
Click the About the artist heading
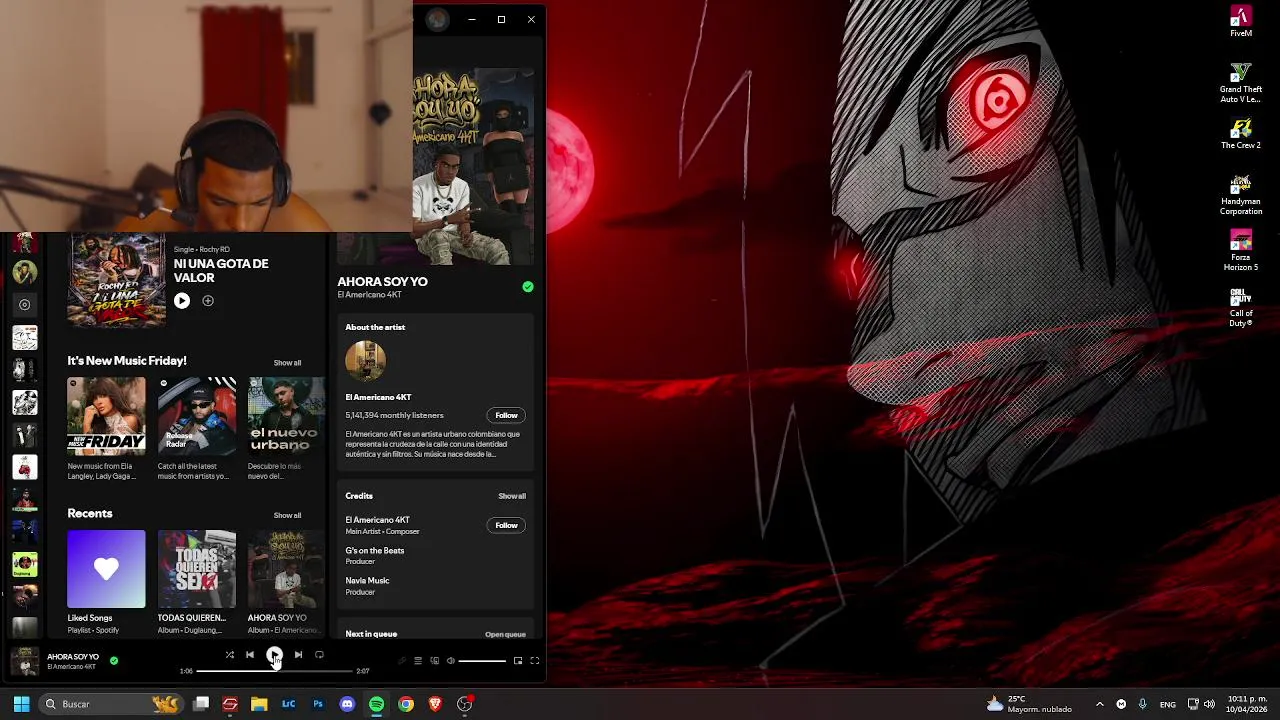click(x=375, y=327)
